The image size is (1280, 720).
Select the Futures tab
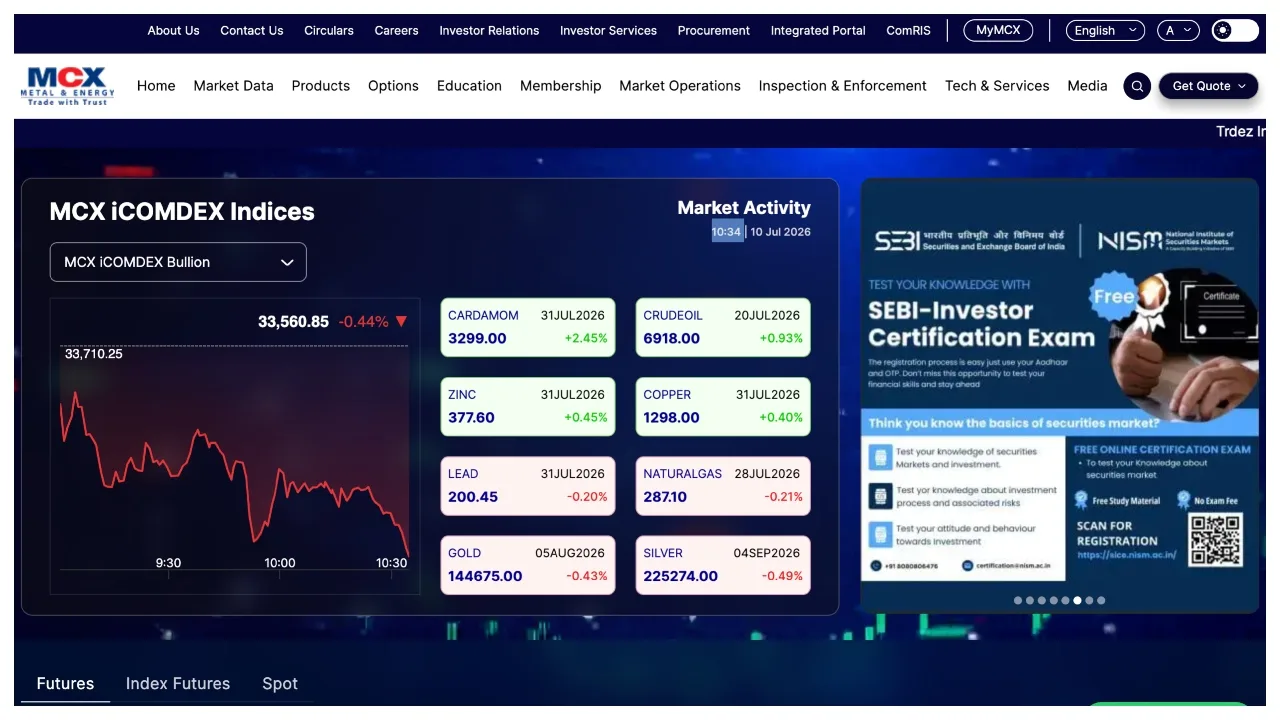65,684
